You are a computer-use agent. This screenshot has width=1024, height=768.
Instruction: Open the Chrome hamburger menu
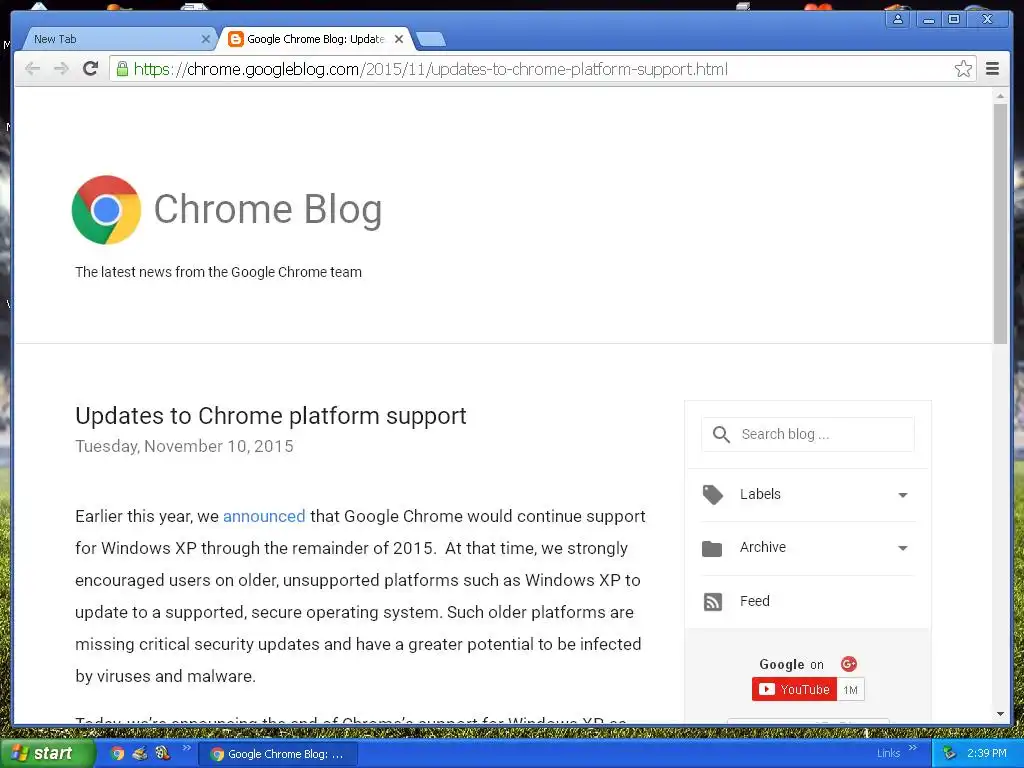993,69
